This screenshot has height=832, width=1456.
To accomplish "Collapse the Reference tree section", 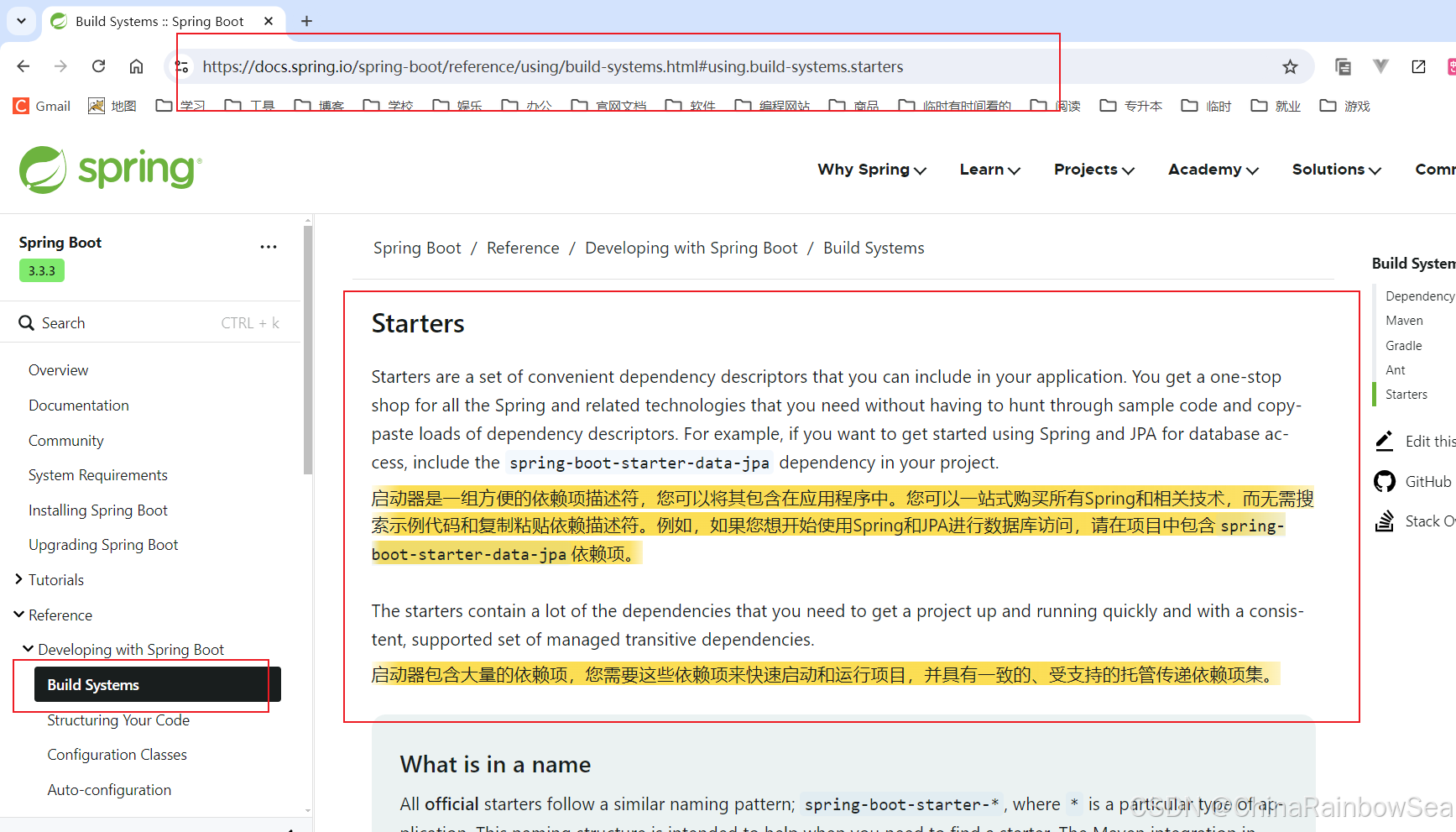I will click(x=19, y=615).
